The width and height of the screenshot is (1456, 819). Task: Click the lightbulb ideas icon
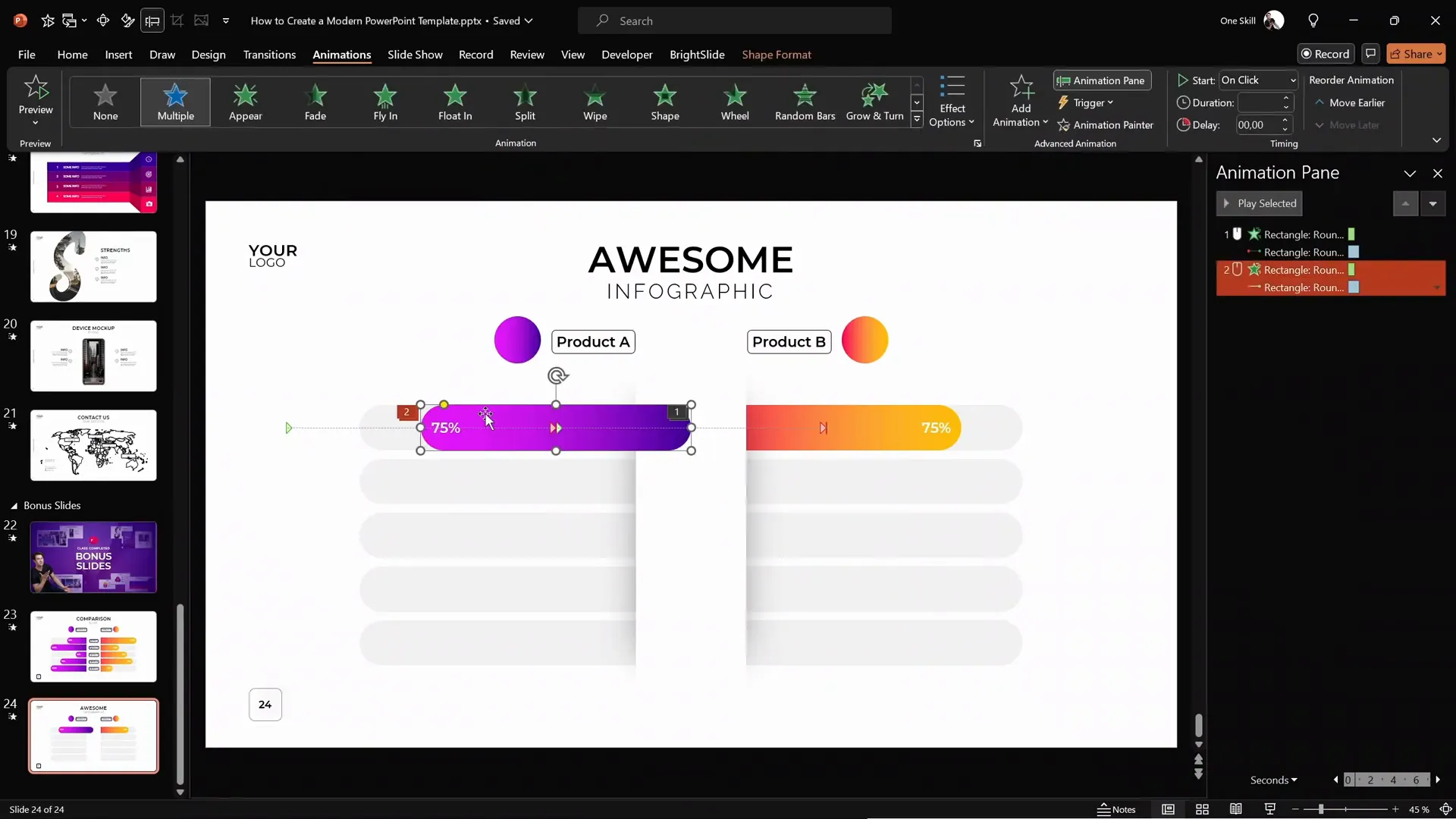click(x=1313, y=21)
